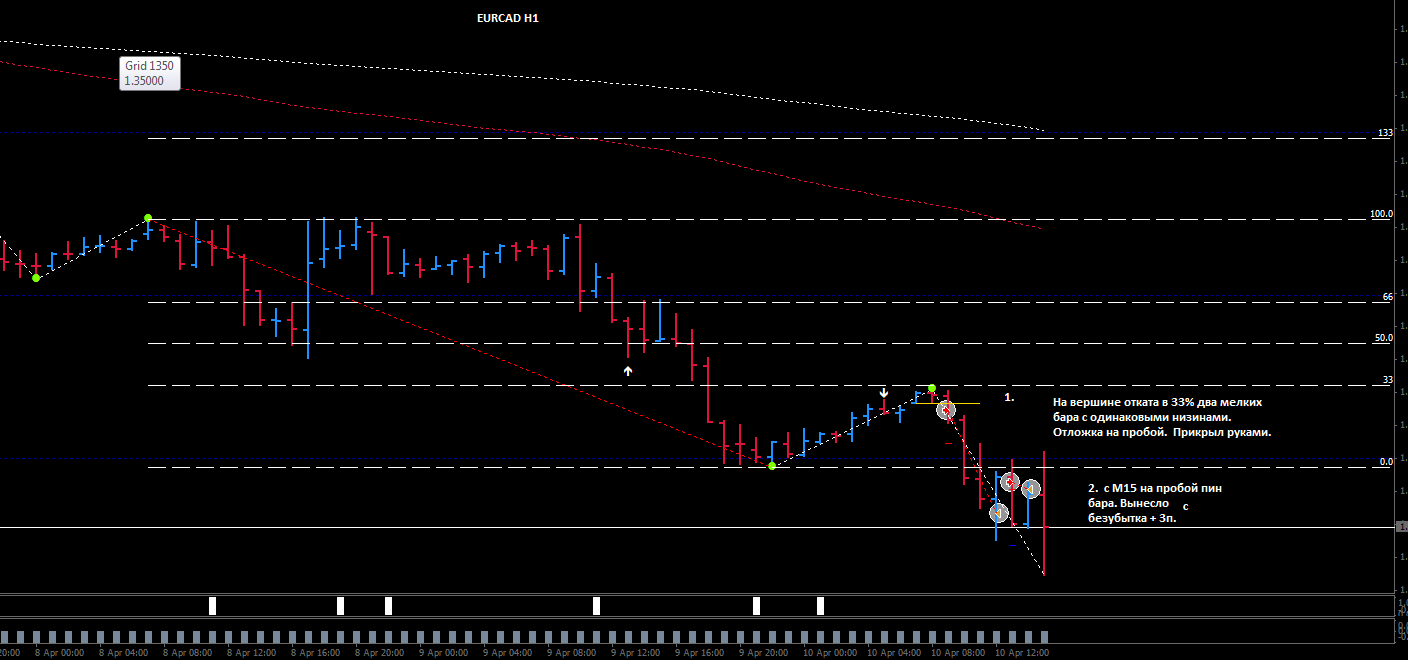Screen dimensions: 1408x660
Task: Click the '9 Apr 08:00' time axis label
Action: [x=571, y=652]
